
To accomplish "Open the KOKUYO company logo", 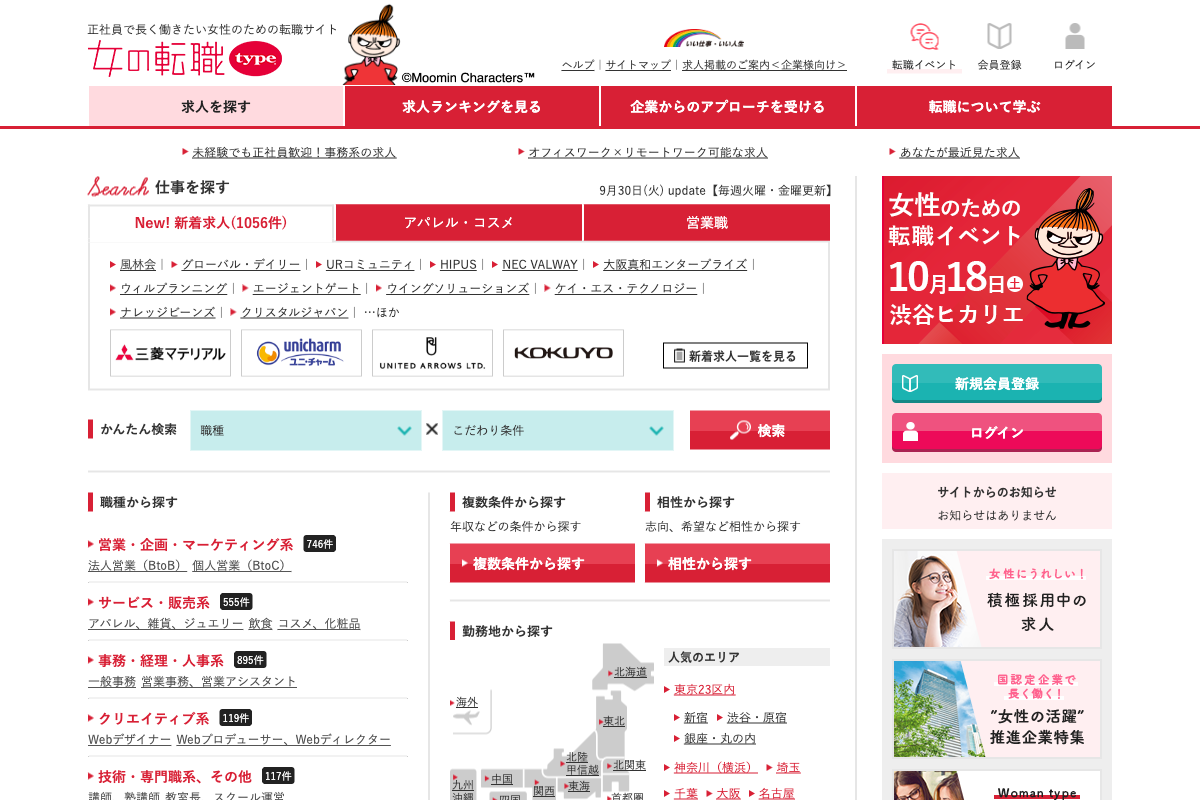I will pos(563,353).
